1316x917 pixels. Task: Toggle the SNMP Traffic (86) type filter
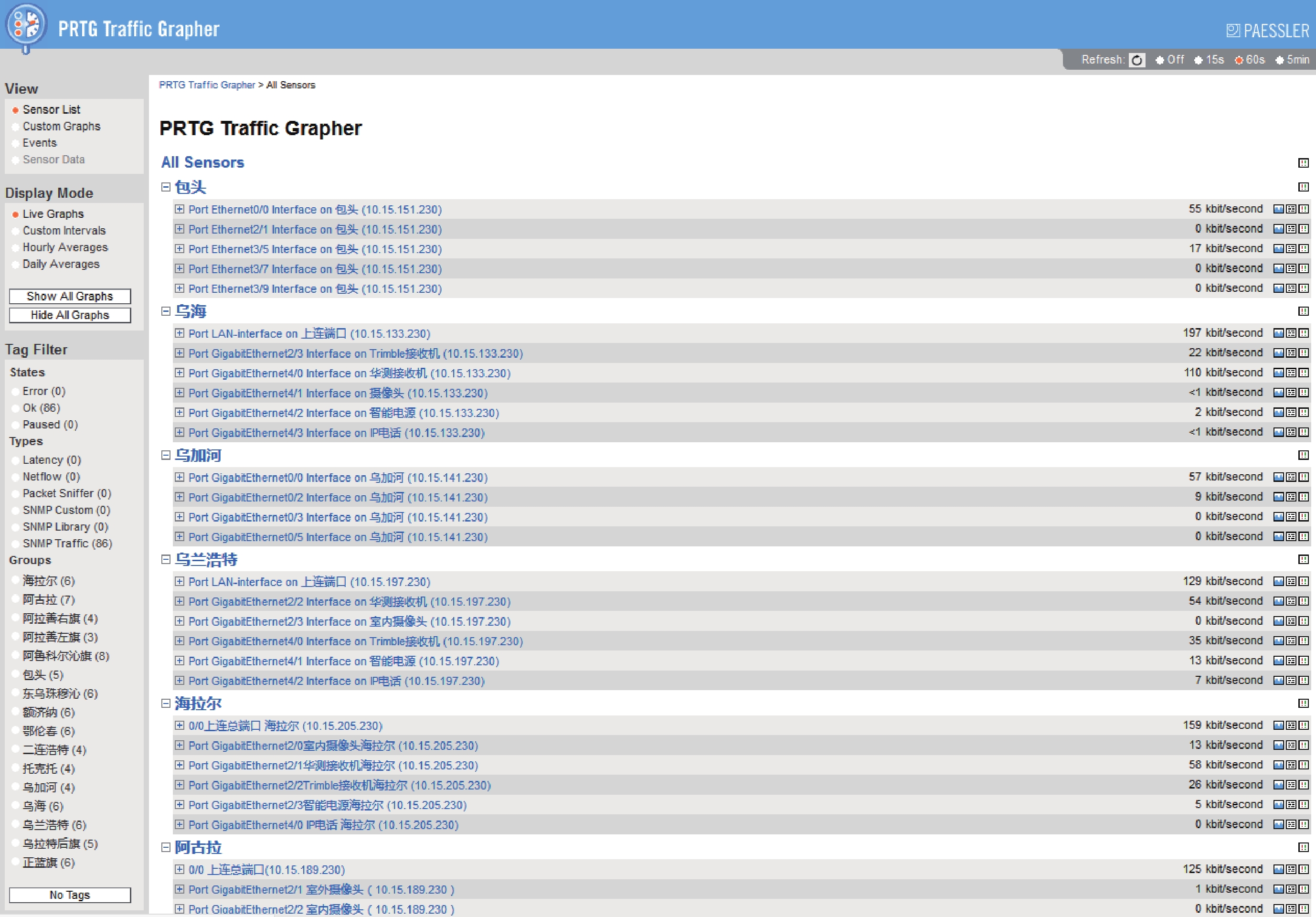[x=67, y=544]
